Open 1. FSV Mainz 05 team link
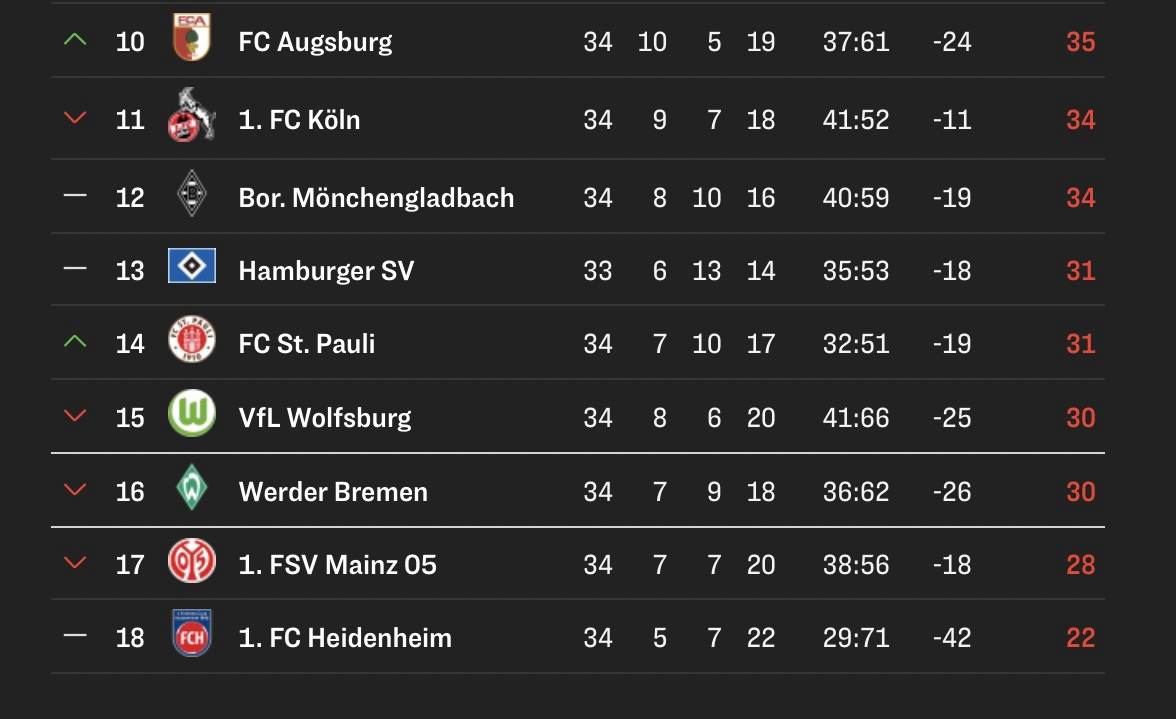 coord(337,565)
